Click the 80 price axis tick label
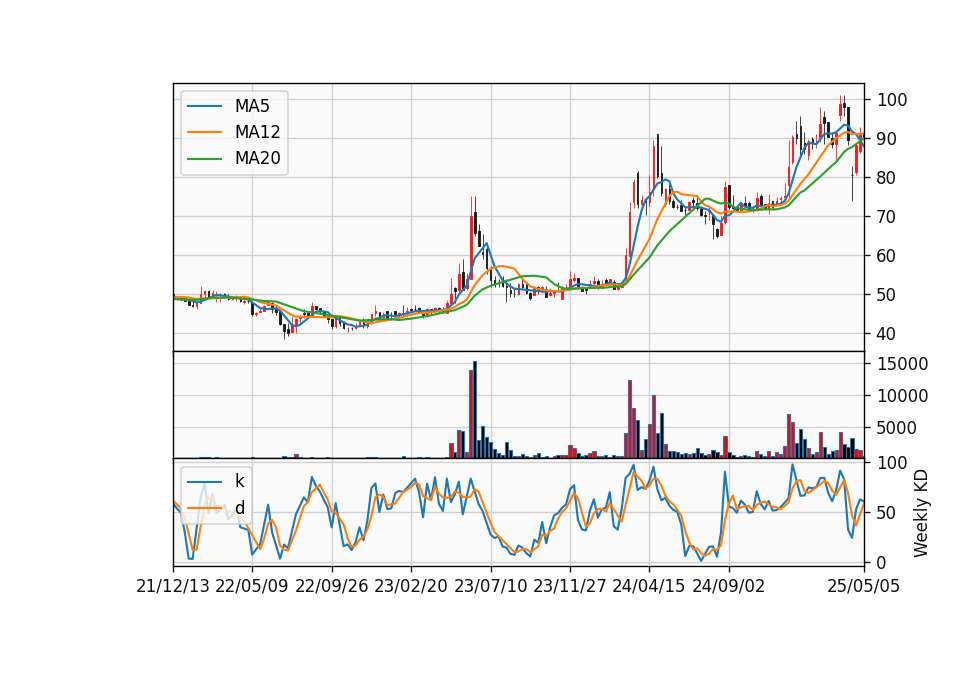This screenshot has width=960, height=690. tap(887, 178)
